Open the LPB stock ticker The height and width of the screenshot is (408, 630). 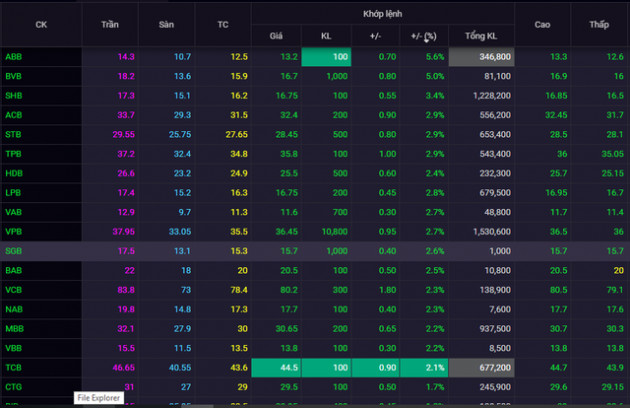tap(13, 193)
